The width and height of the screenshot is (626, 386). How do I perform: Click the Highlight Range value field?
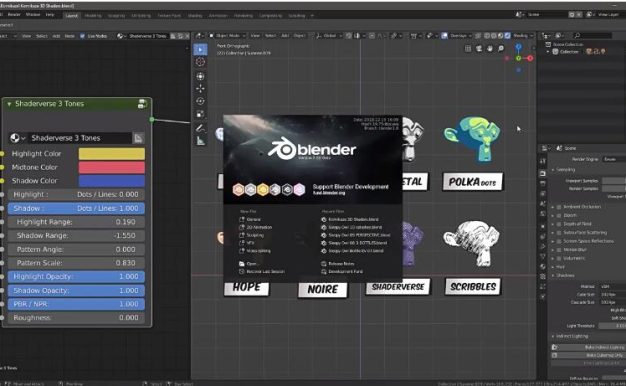(76, 222)
